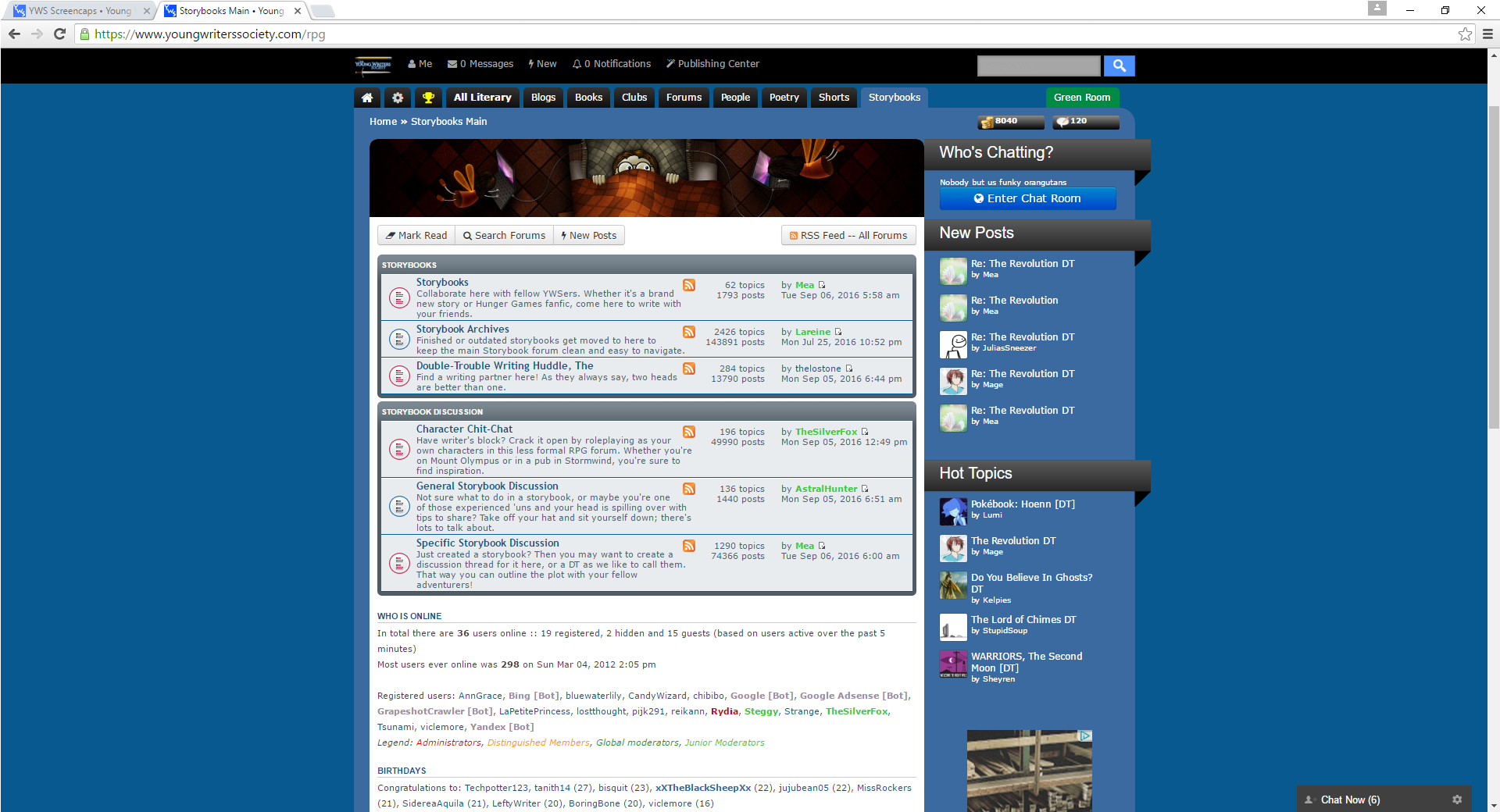Open the Chrome menu button
The width and height of the screenshot is (1500, 812).
(1487, 34)
